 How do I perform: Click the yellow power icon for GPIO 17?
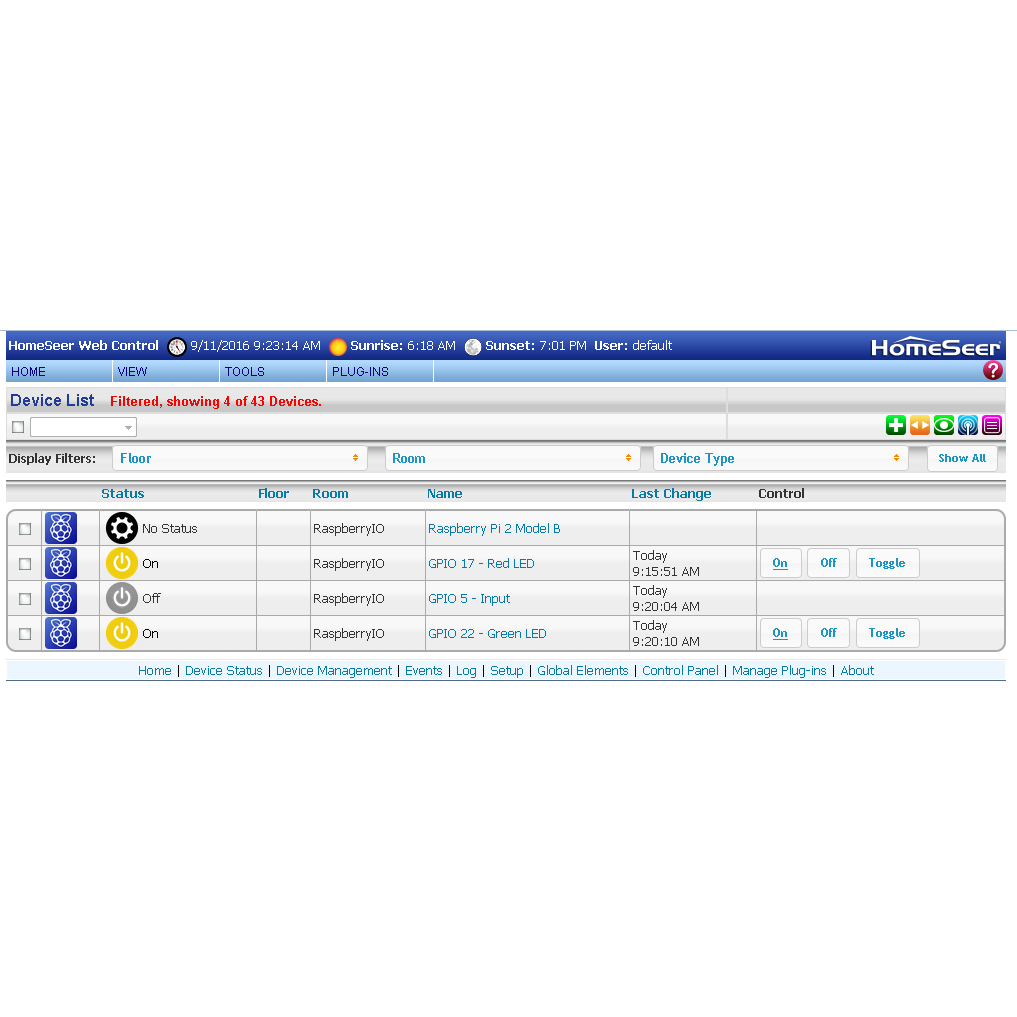click(121, 563)
